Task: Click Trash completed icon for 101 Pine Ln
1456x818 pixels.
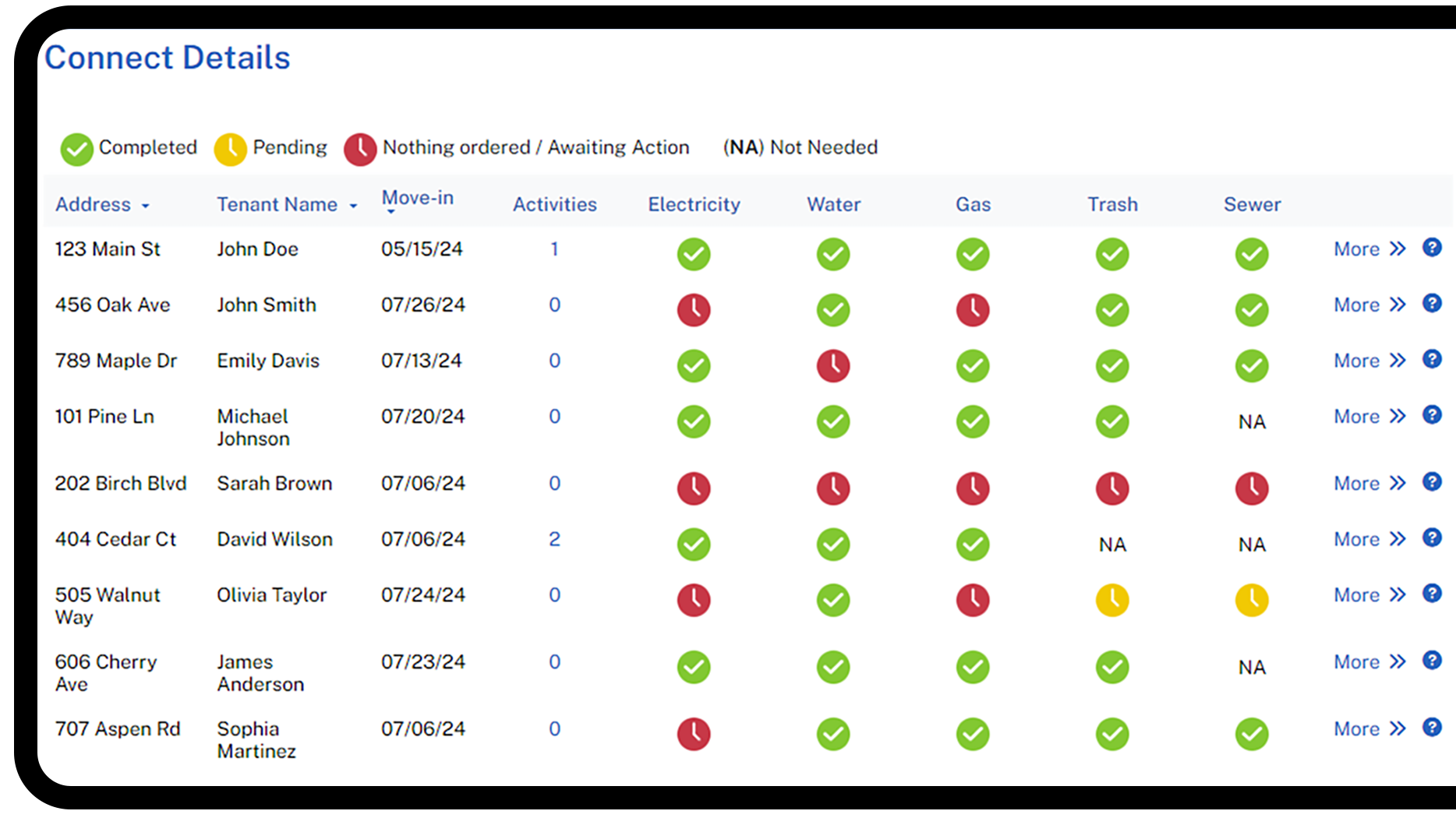Action: [x=1112, y=421]
